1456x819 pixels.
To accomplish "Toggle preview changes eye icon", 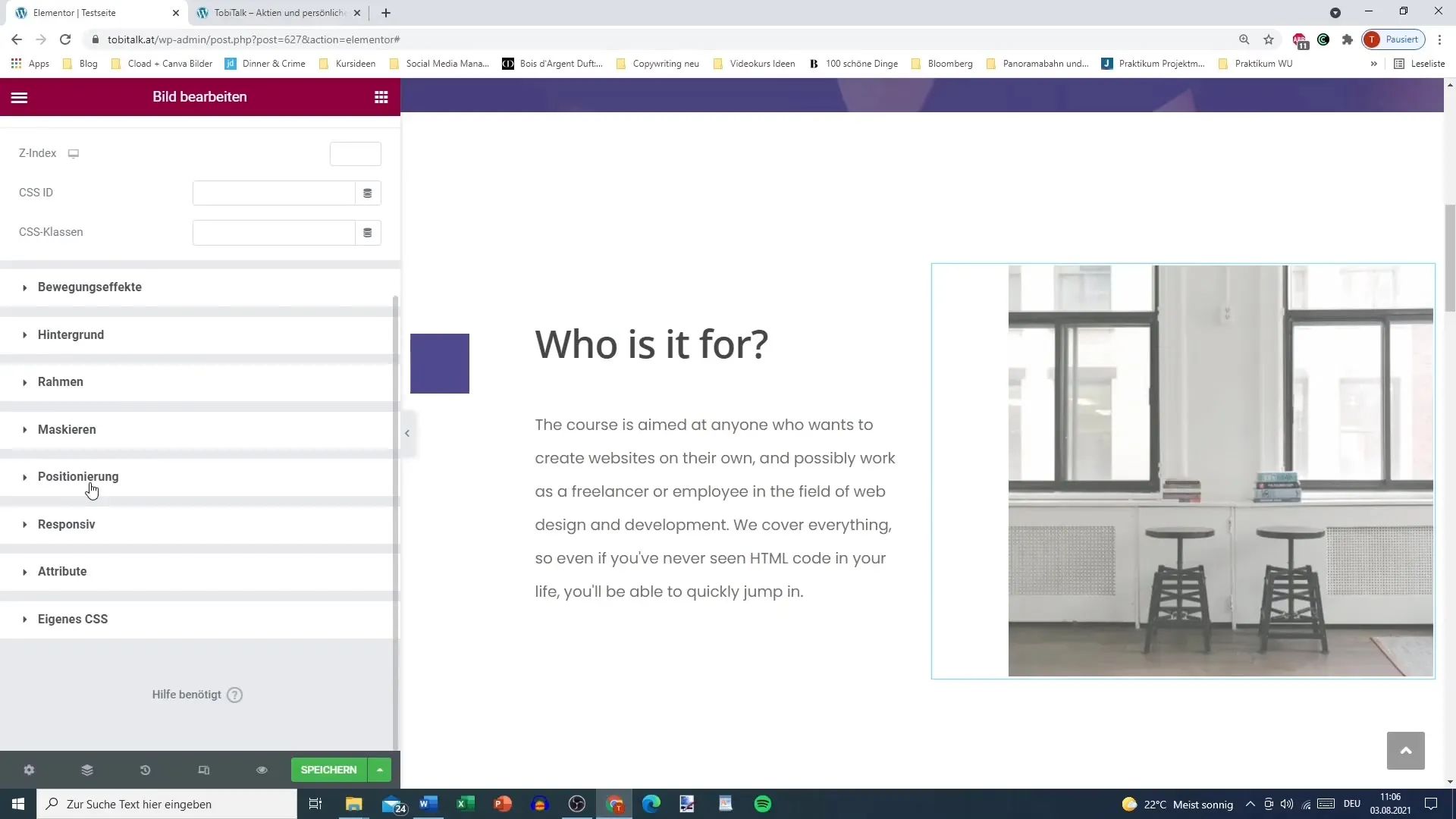I will 262,770.
